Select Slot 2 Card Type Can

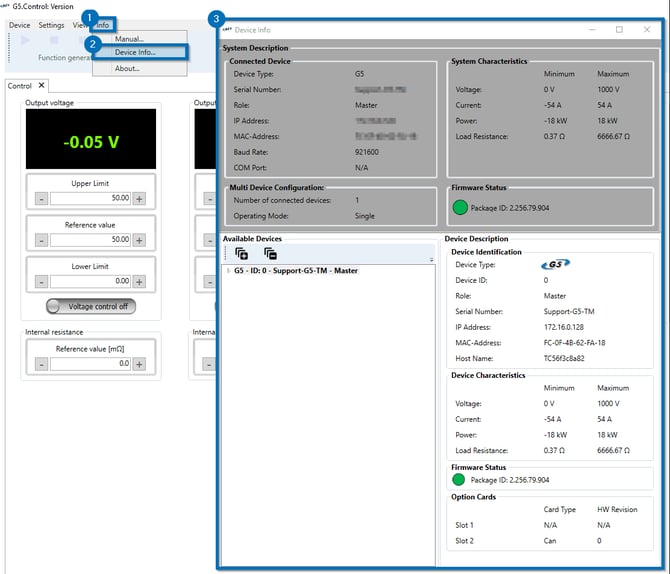550,541
